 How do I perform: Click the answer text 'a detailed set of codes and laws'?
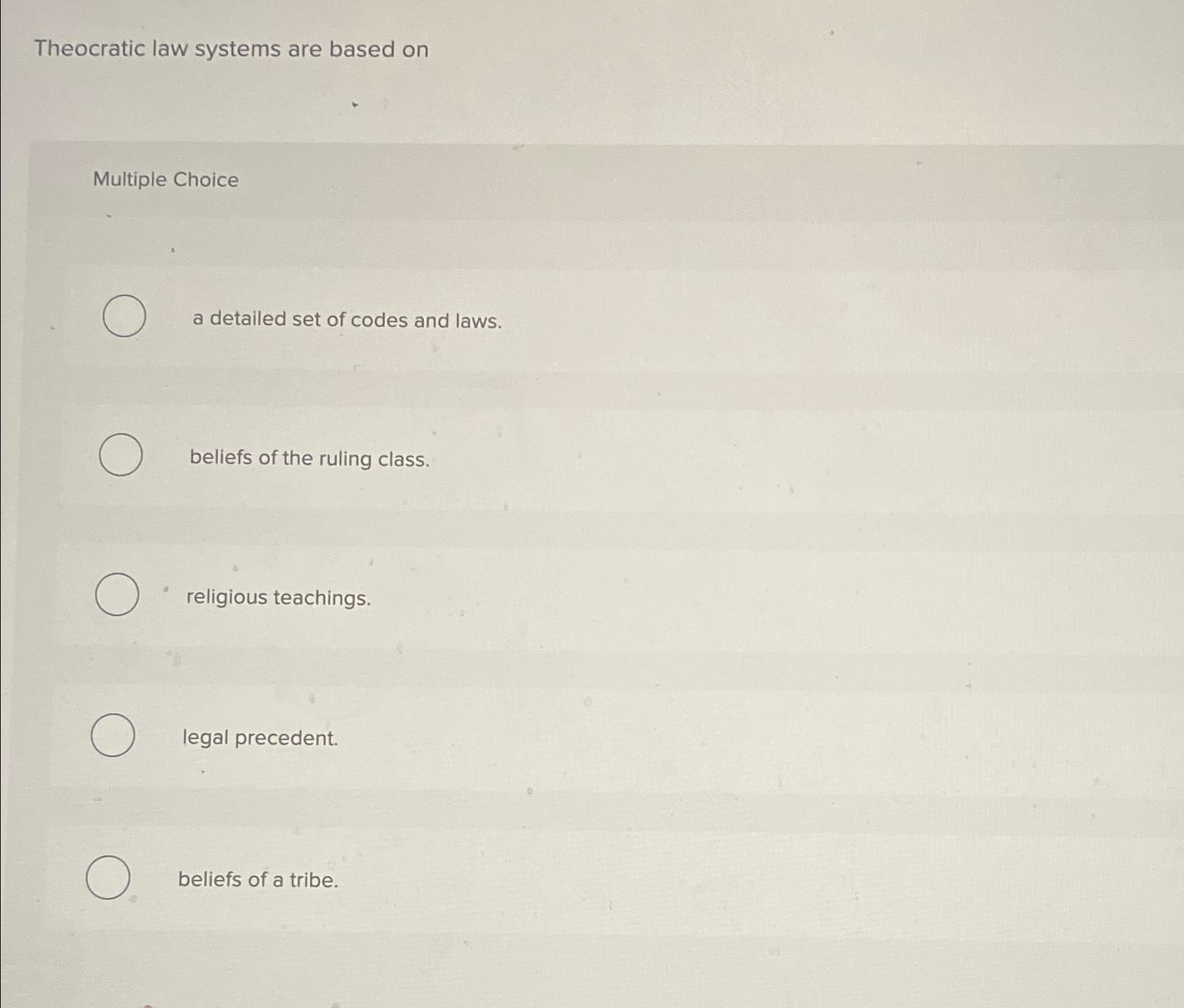pos(346,321)
